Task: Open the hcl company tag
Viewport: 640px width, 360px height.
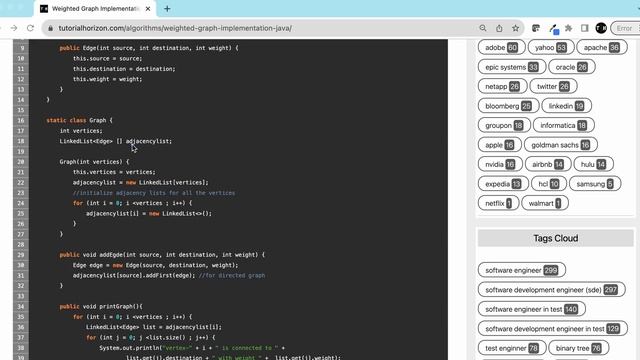Action: pos(549,184)
